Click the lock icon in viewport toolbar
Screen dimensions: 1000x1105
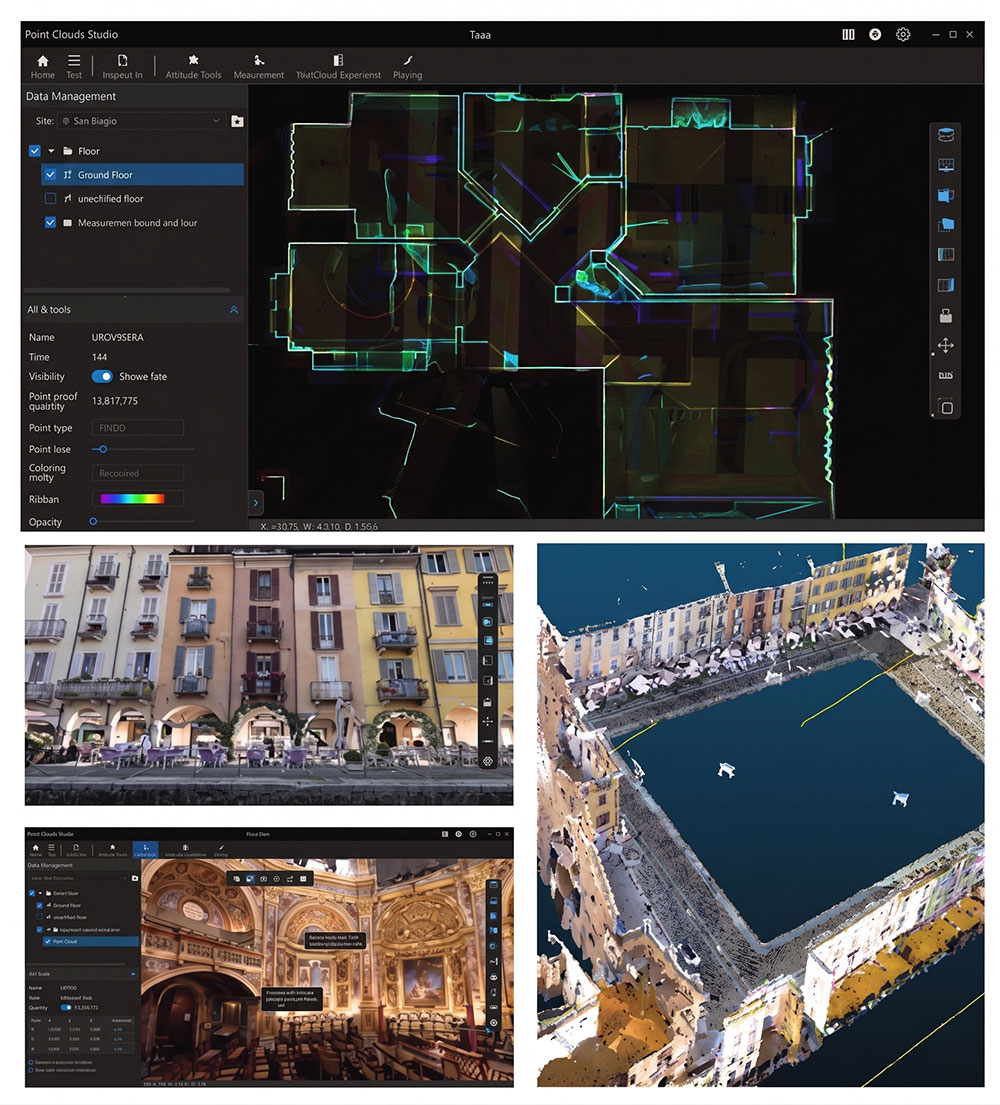pos(945,315)
